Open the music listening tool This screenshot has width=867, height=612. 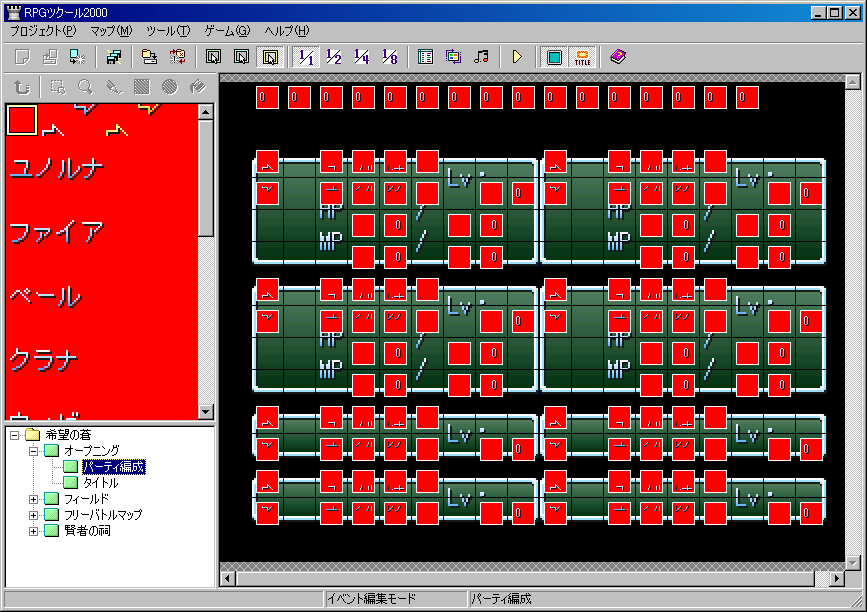click(x=482, y=57)
